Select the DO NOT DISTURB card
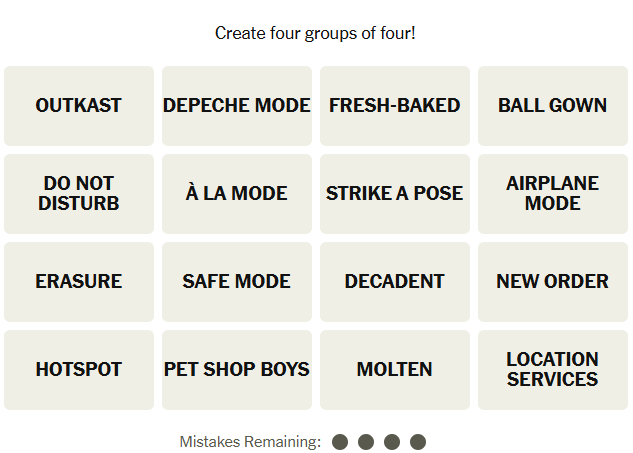This screenshot has height=453, width=633. tap(79, 194)
